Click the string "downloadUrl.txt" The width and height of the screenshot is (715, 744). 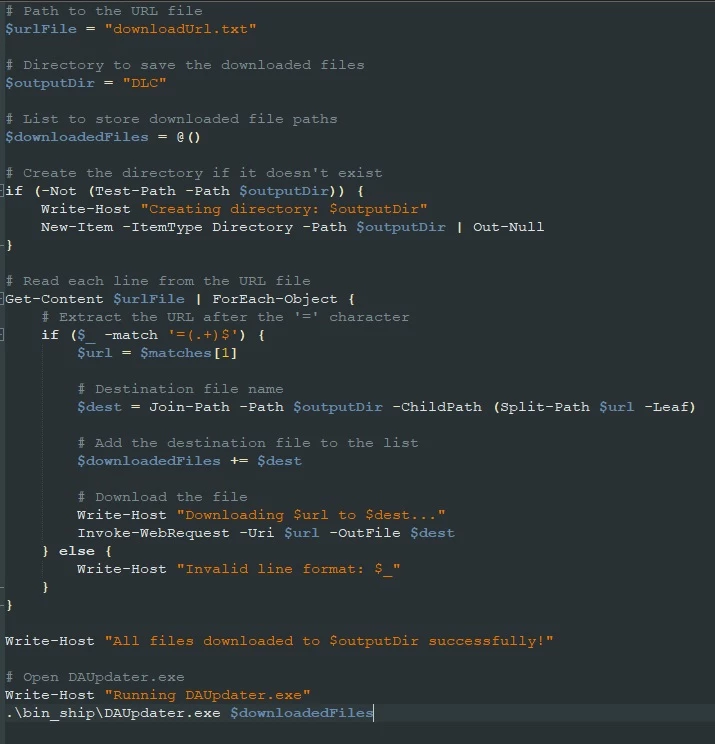tap(180, 29)
